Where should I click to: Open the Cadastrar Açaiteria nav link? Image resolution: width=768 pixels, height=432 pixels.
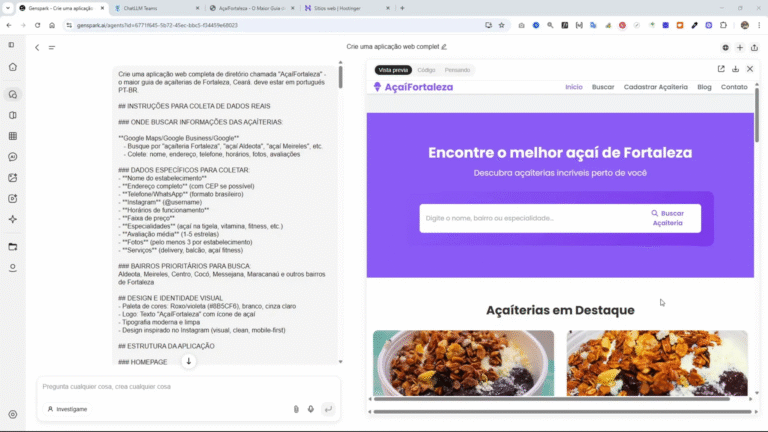pos(655,87)
